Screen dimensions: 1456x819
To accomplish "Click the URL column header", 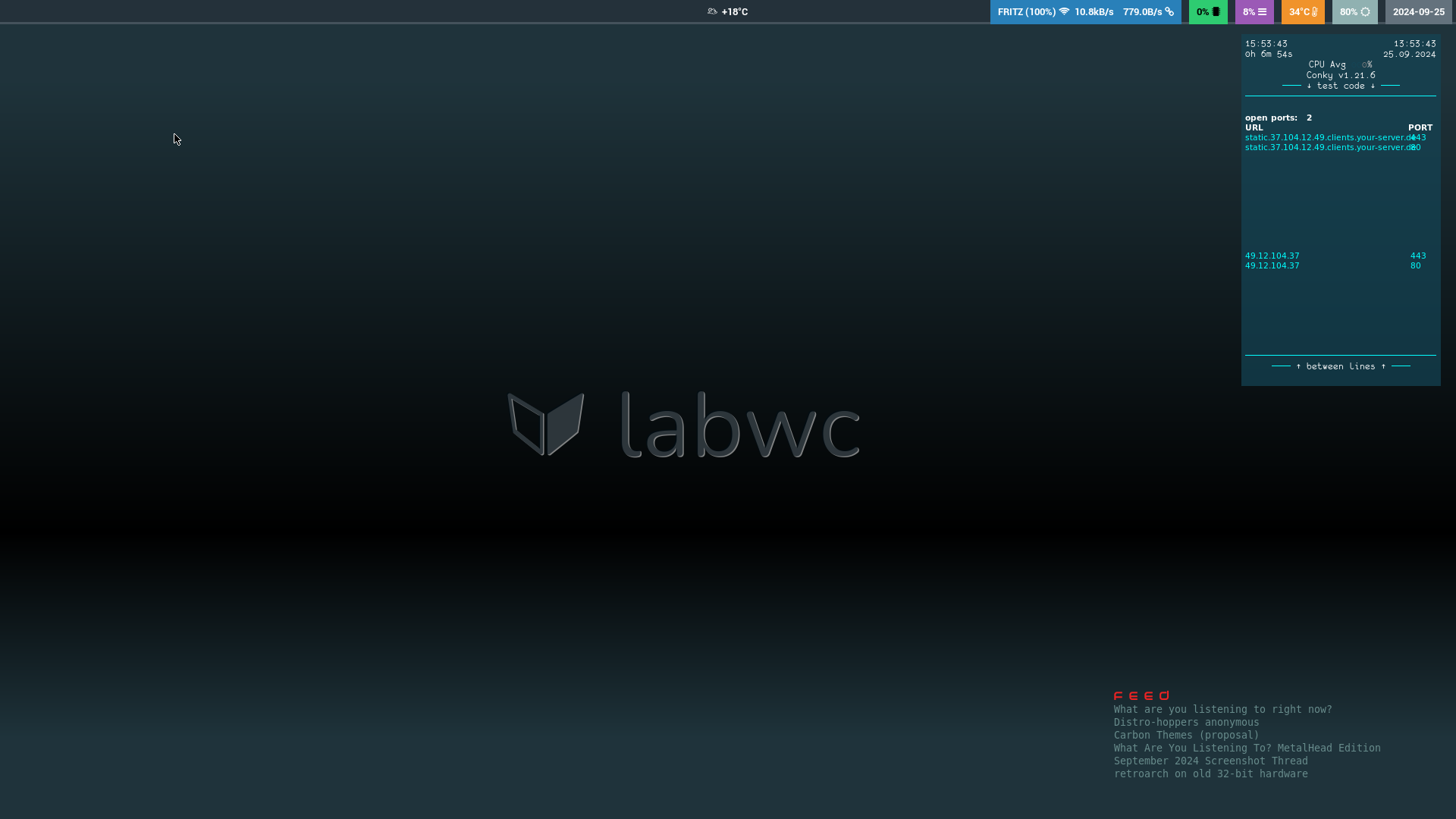I will click(1254, 127).
